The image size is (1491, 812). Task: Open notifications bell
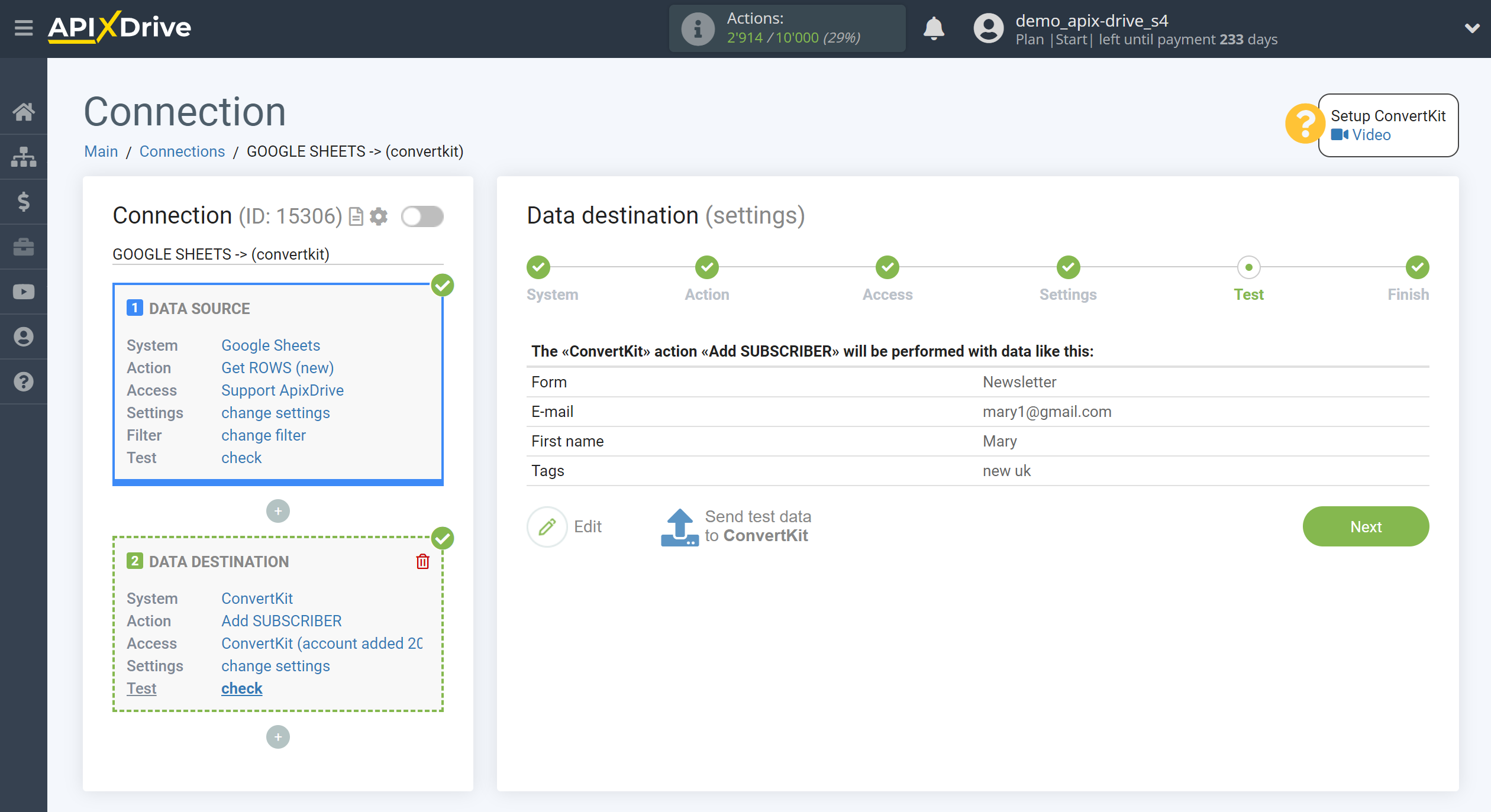934,28
